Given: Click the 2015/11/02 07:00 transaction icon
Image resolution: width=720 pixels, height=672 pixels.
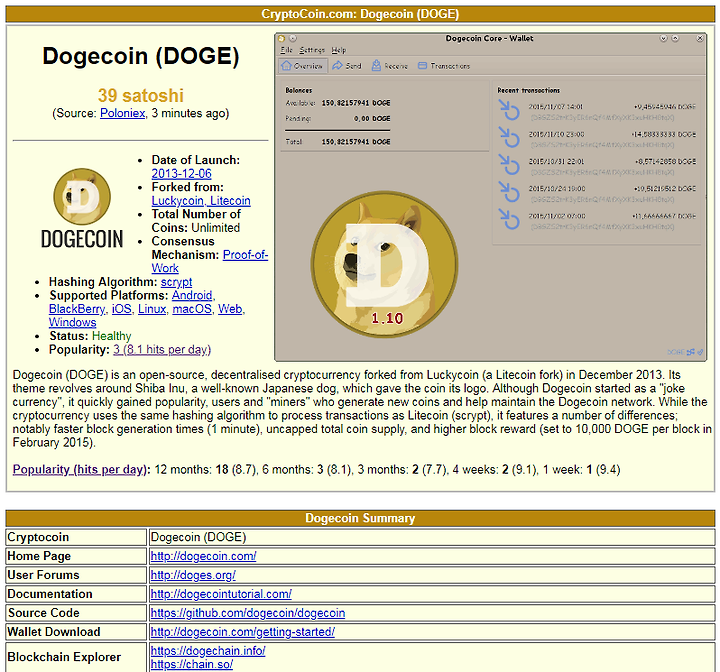Looking at the screenshot, I should tap(509, 220).
